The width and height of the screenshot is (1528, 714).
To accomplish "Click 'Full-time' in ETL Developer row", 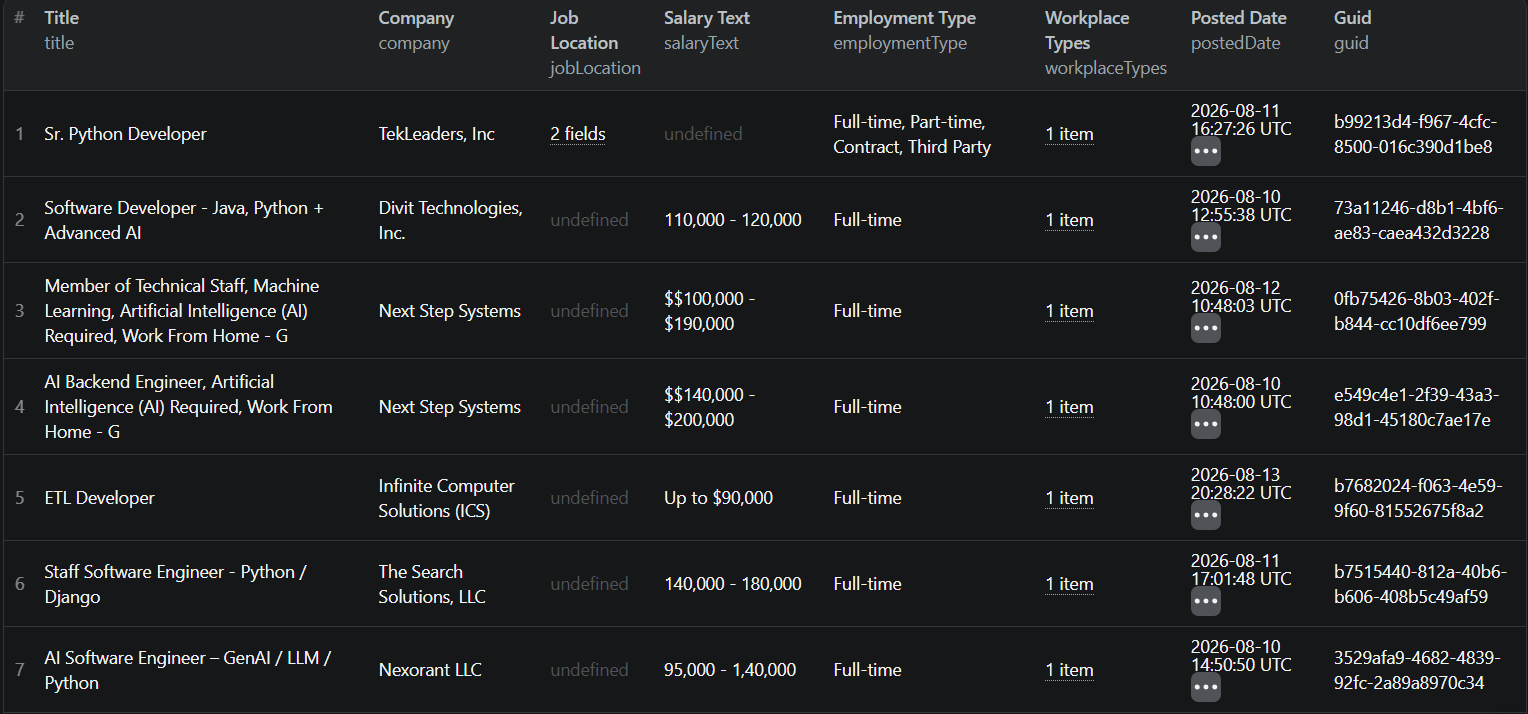I will pos(867,498).
